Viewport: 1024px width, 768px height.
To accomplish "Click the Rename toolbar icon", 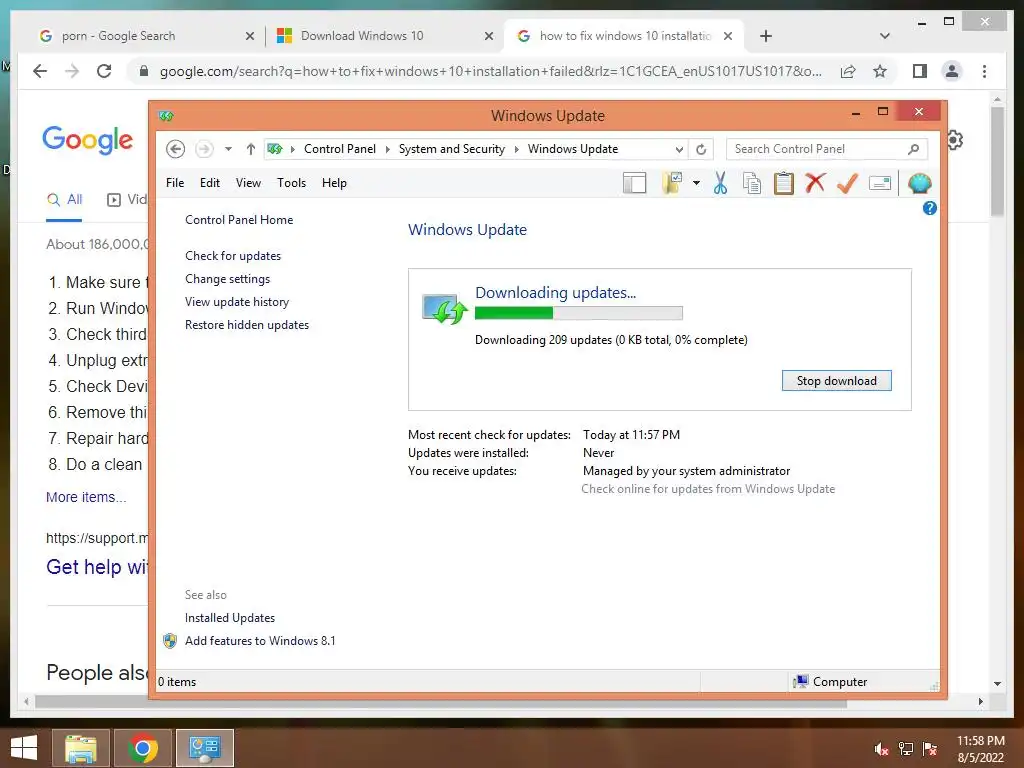I will (x=880, y=184).
